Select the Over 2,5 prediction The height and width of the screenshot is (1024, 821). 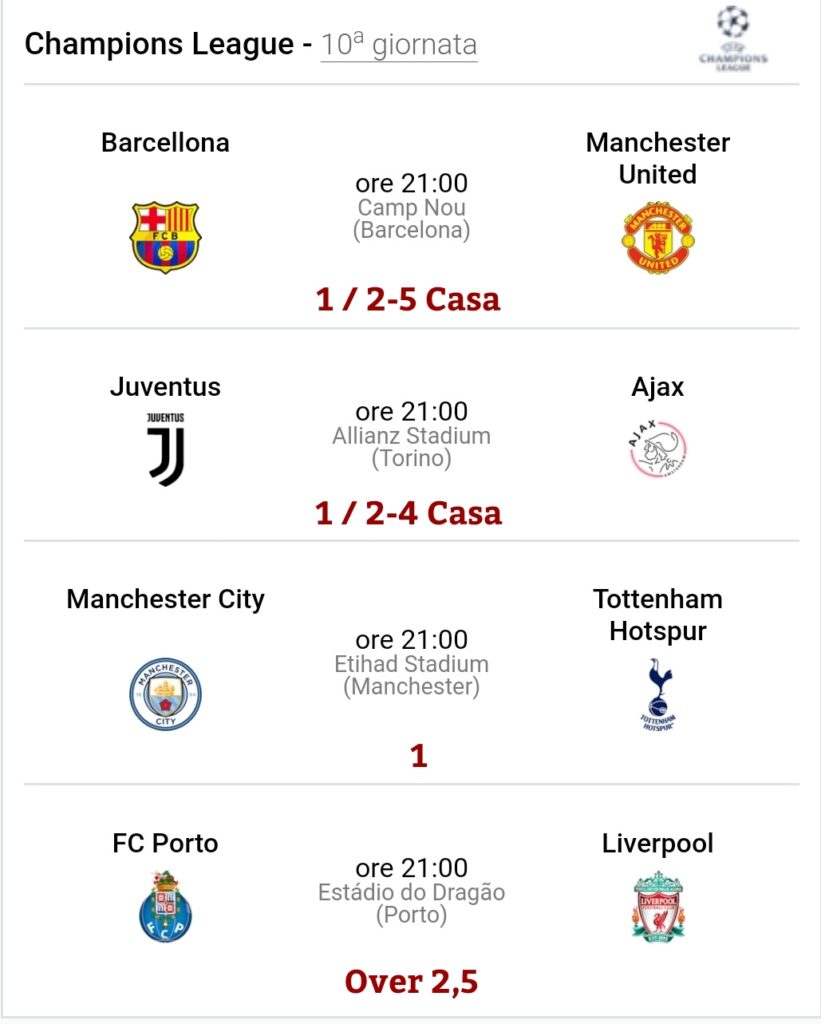[x=411, y=982]
